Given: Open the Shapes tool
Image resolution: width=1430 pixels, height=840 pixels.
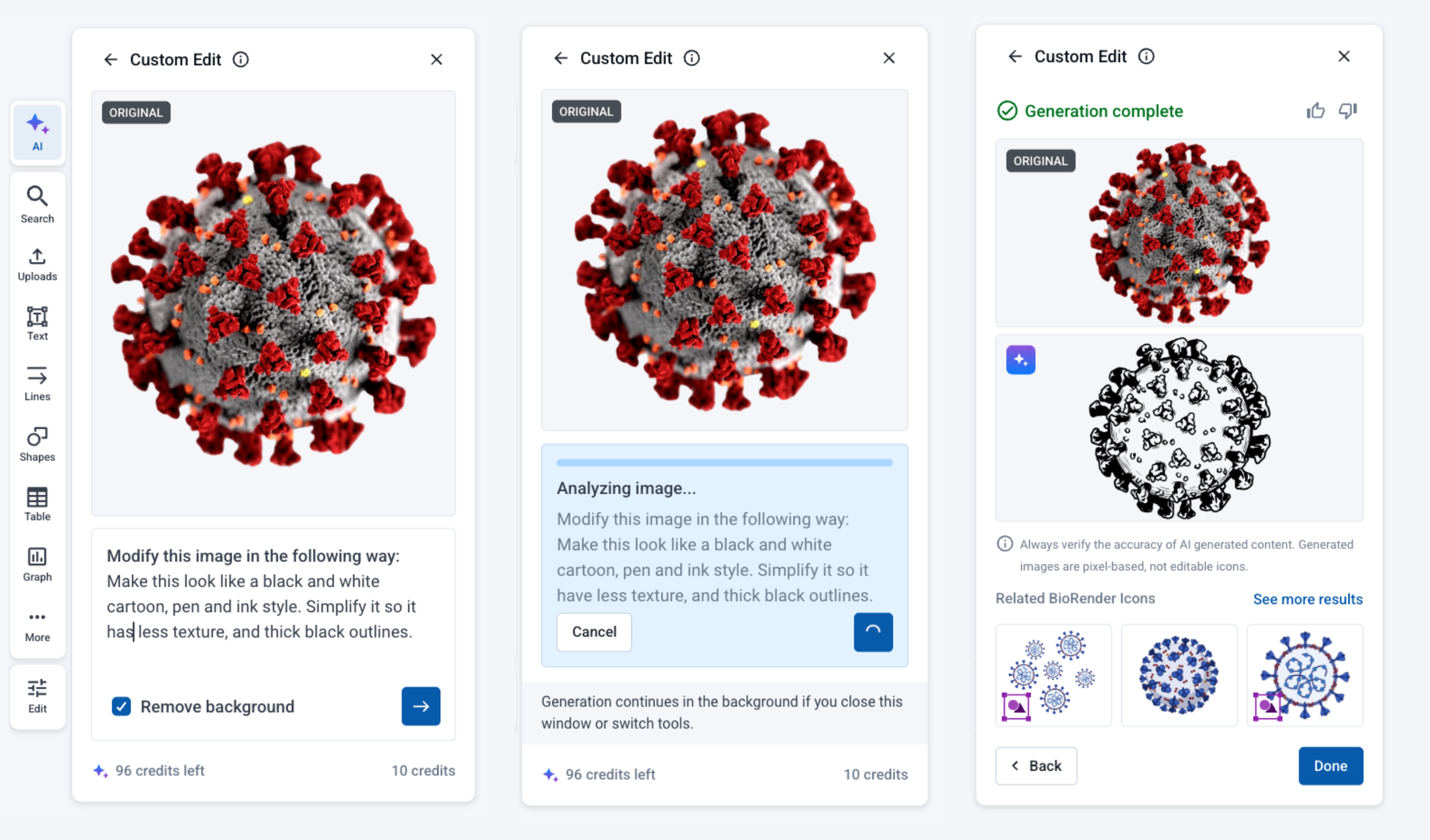Looking at the screenshot, I should pos(37,444).
